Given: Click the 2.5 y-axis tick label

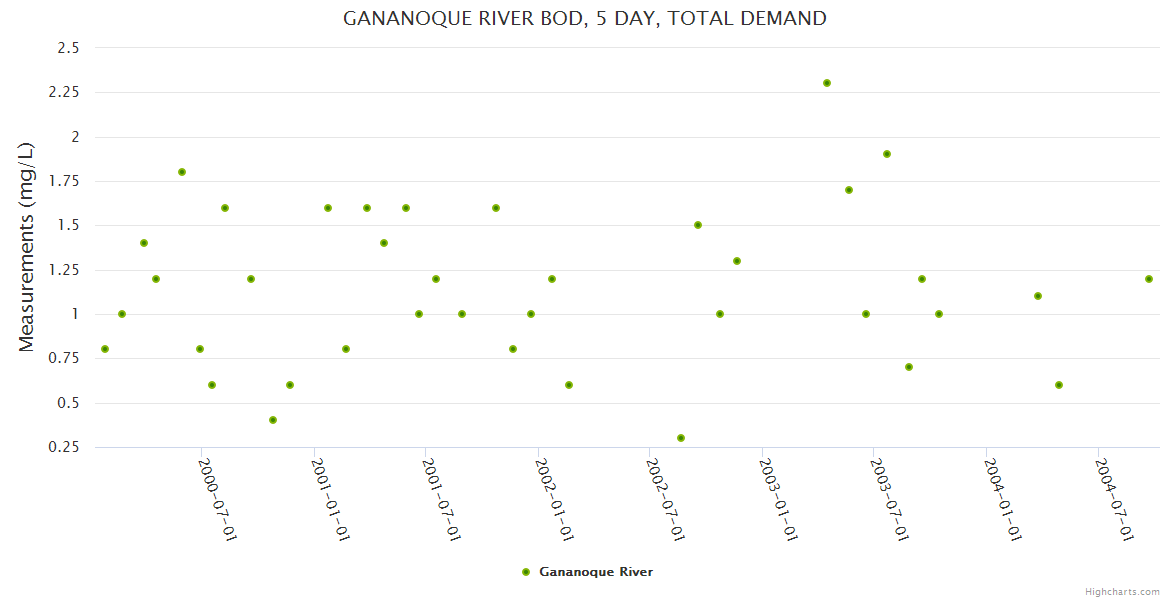Looking at the screenshot, I should 66,48.
